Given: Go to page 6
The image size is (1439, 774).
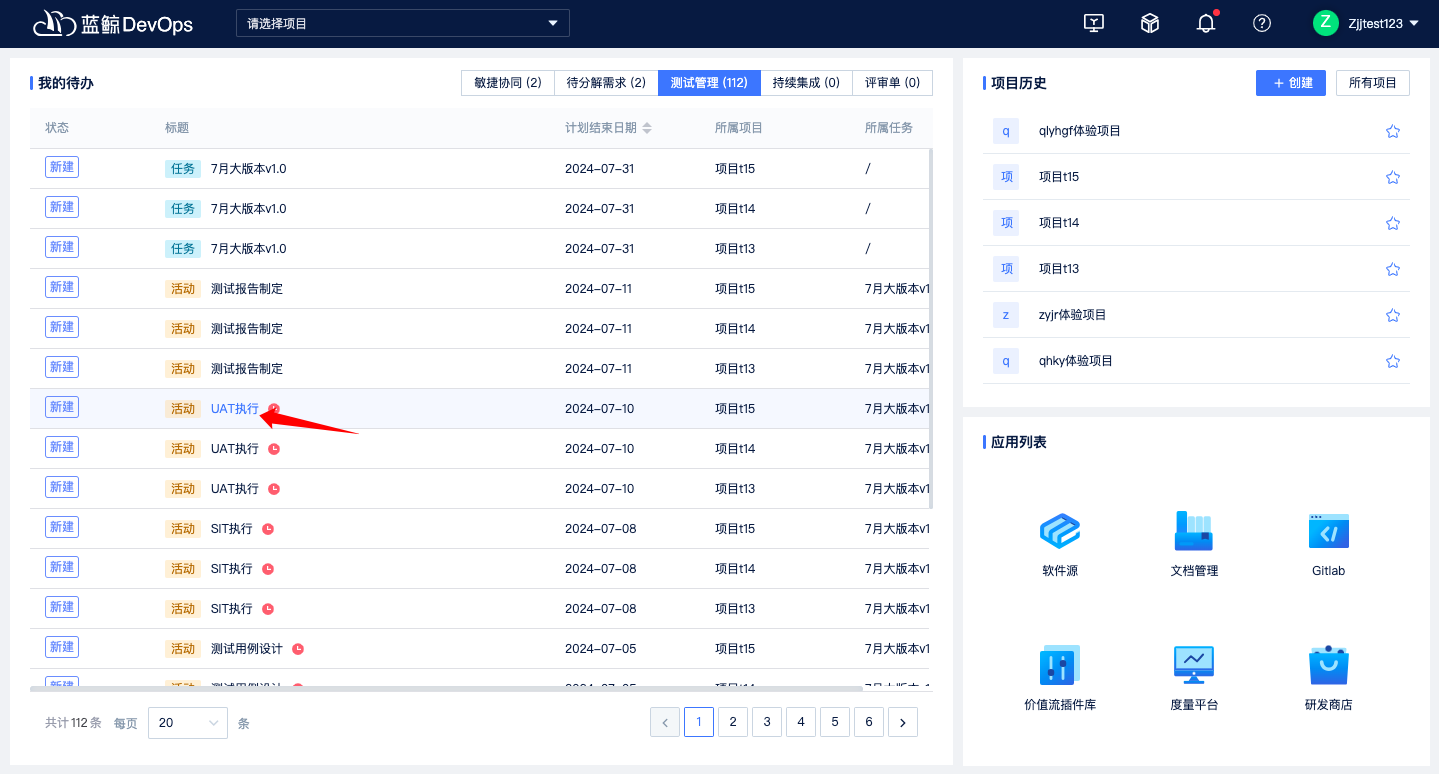Looking at the screenshot, I should [x=869, y=722].
